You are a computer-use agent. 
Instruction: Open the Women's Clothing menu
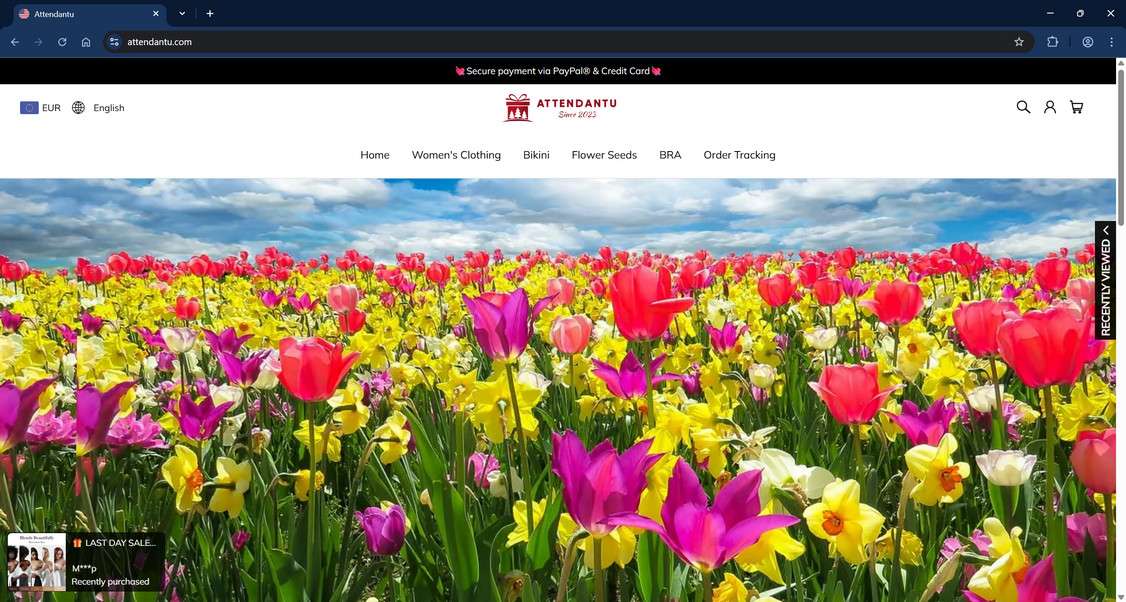pos(456,154)
